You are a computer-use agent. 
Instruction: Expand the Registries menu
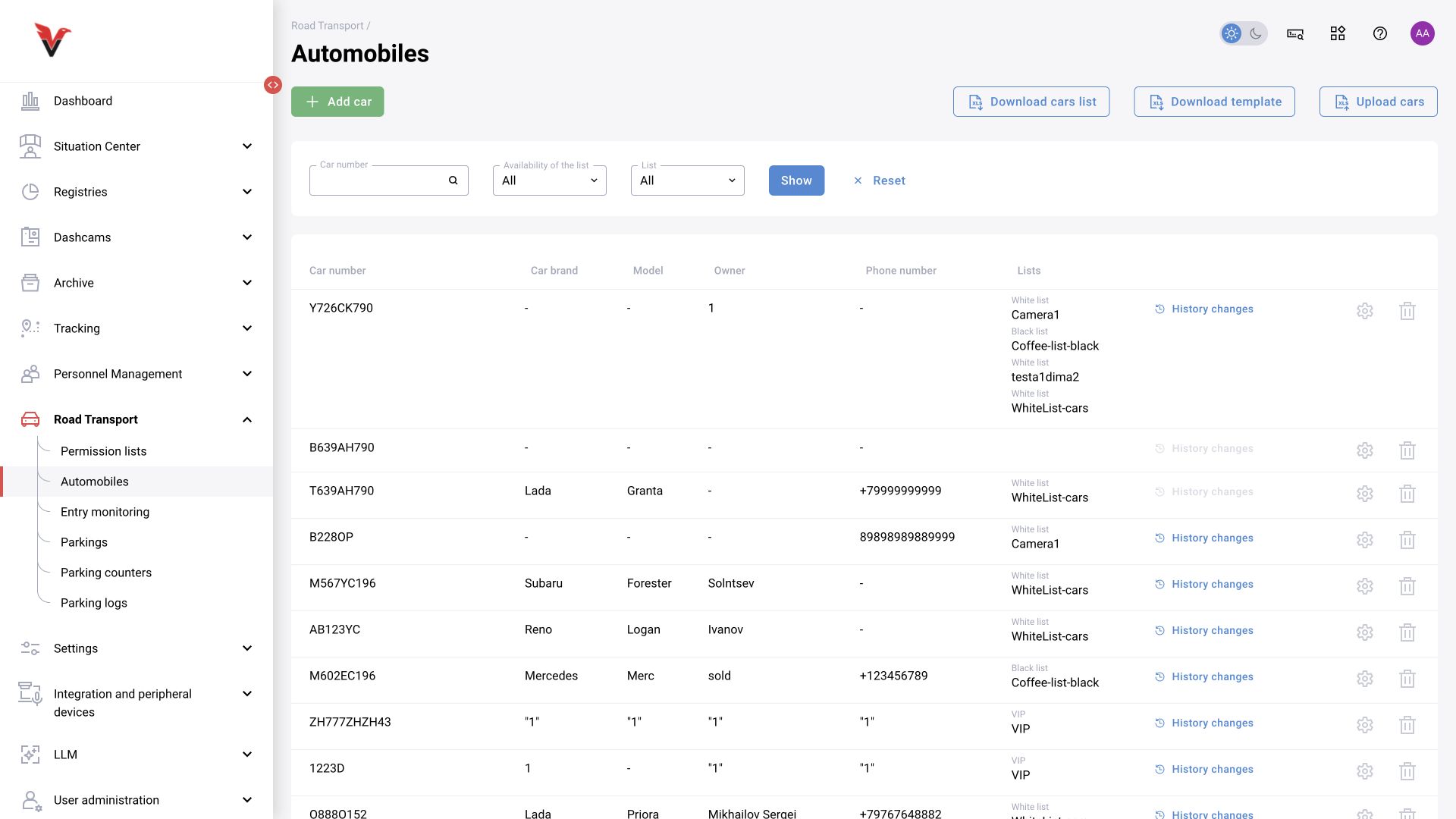coord(136,192)
